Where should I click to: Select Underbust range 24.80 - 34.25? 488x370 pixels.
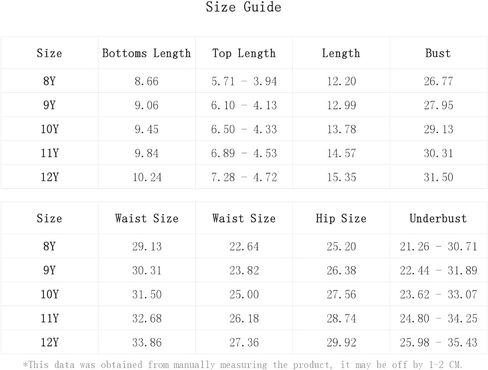438,319
